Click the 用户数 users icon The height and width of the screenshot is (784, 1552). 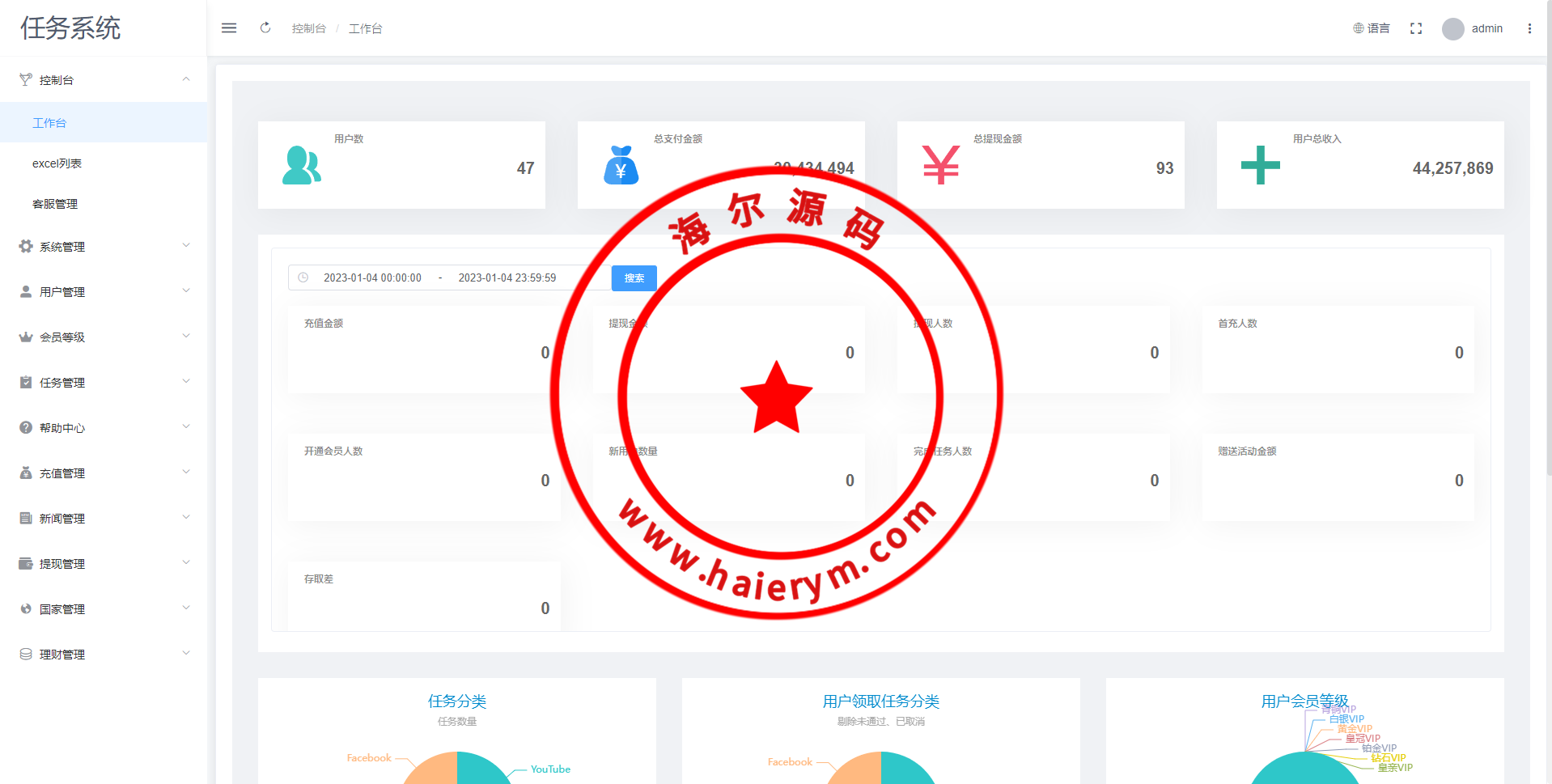[x=302, y=165]
